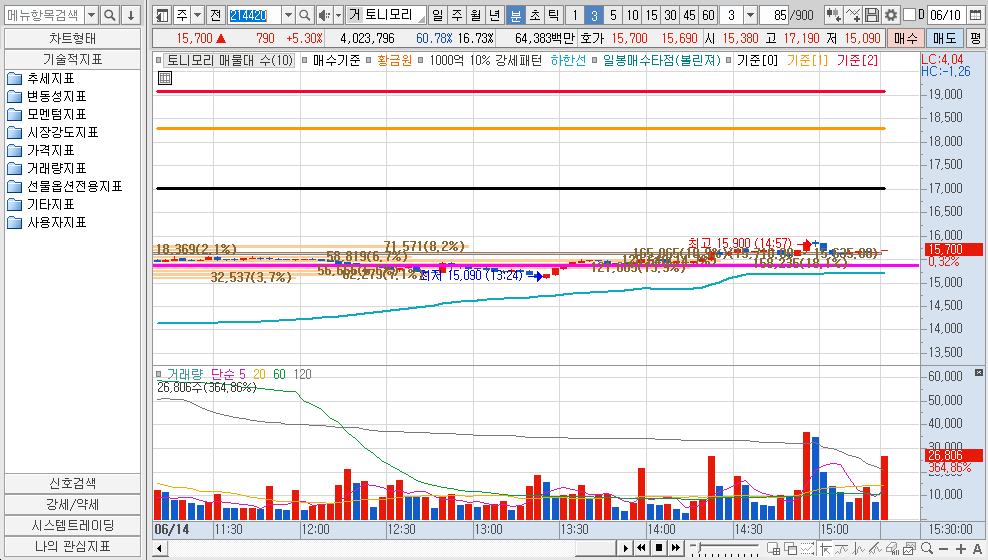Click the A text tool icon
Viewport: 988px width, 560px height.
coord(977,549)
